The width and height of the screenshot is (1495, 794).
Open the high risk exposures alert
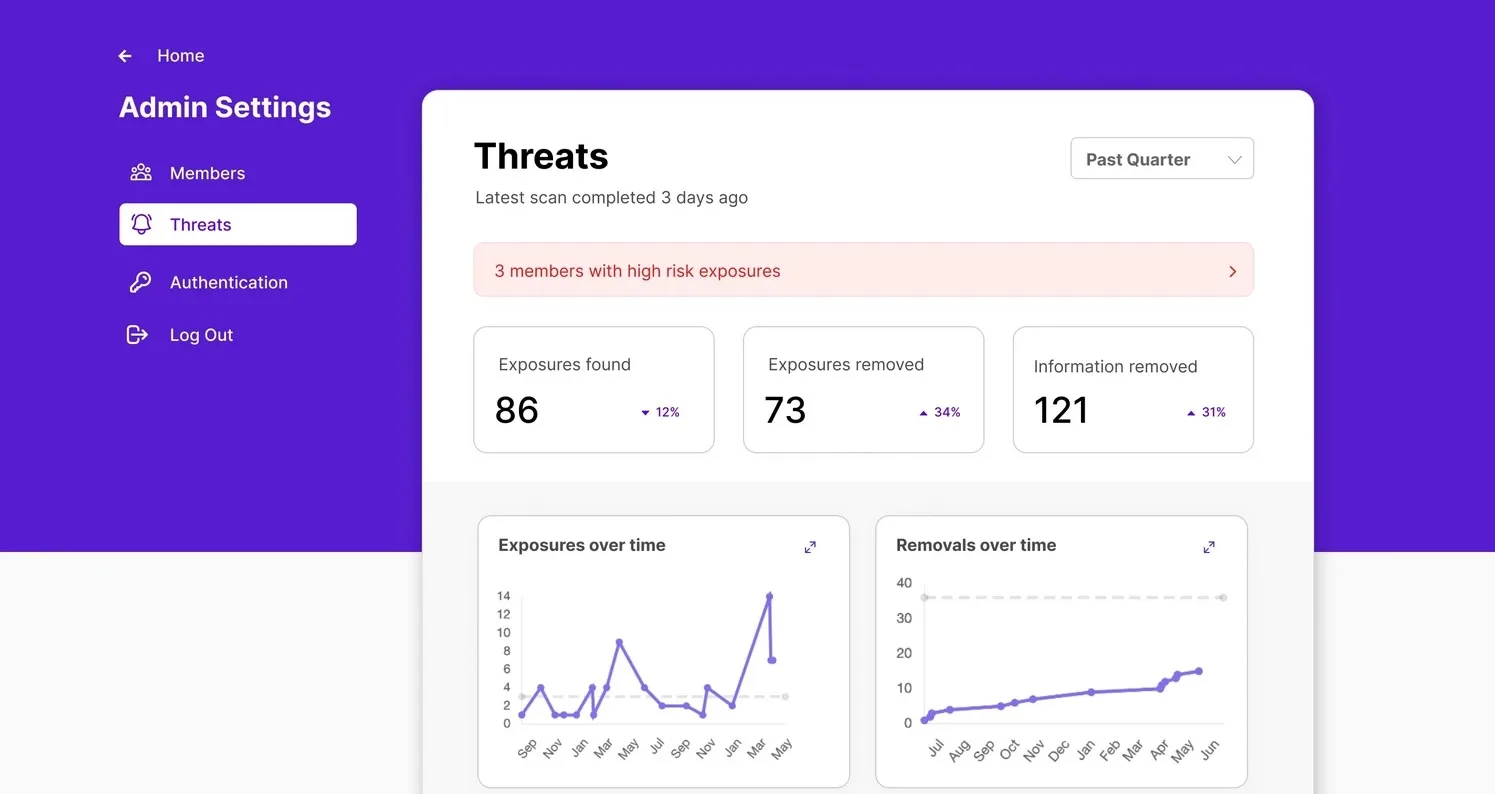[x=863, y=270]
